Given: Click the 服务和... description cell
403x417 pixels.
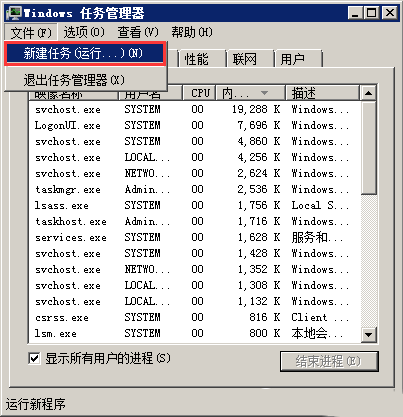Looking at the screenshot, I should point(317,237).
